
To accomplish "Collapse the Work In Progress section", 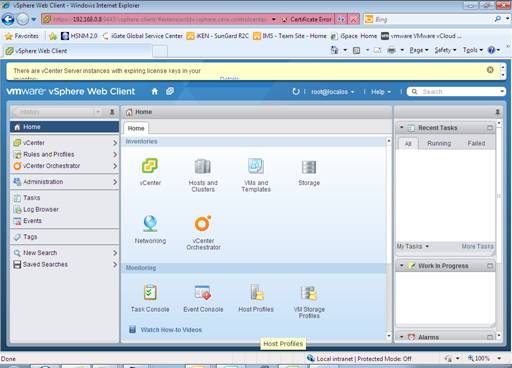I will coord(402,265).
